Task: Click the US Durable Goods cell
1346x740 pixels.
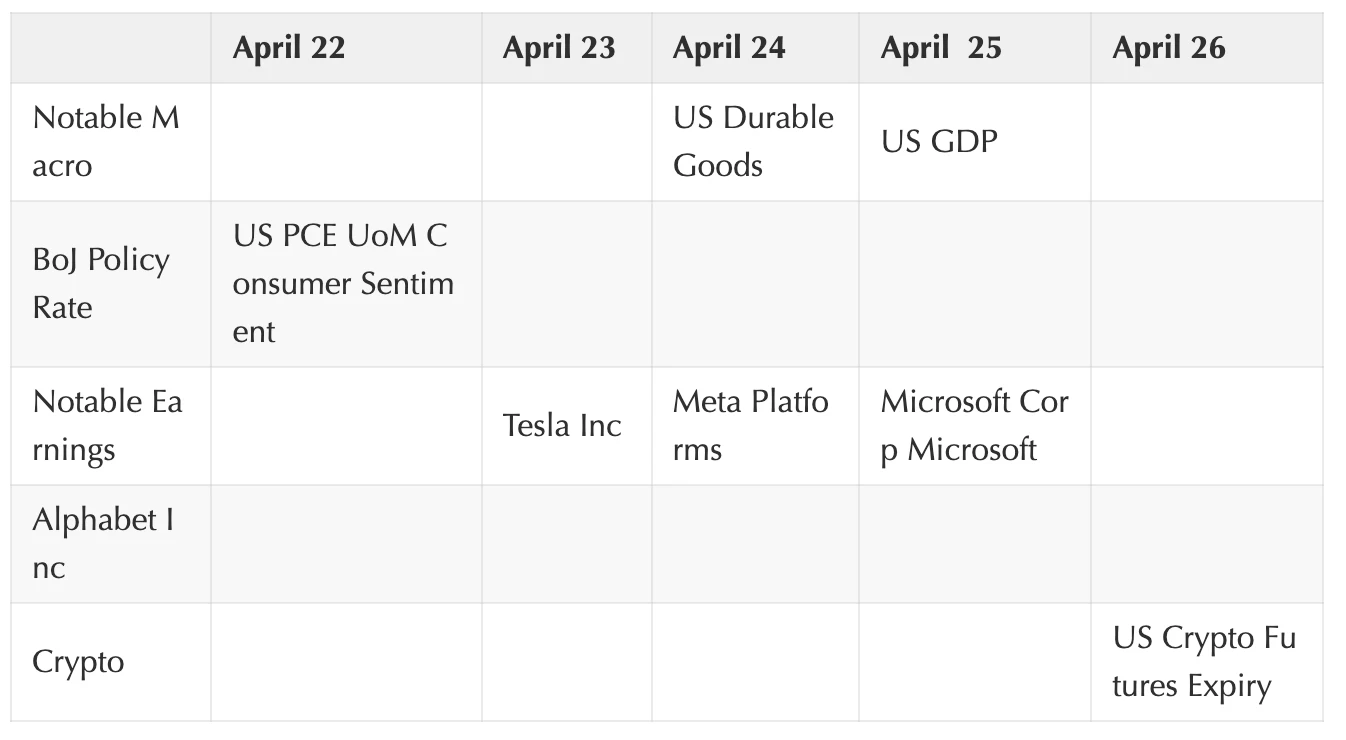Action: tap(753, 141)
